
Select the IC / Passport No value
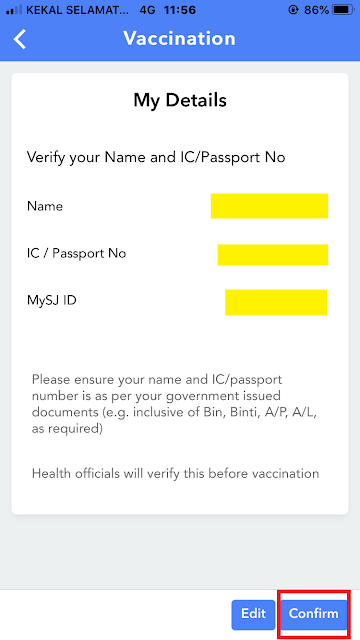click(x=273, y=255)
